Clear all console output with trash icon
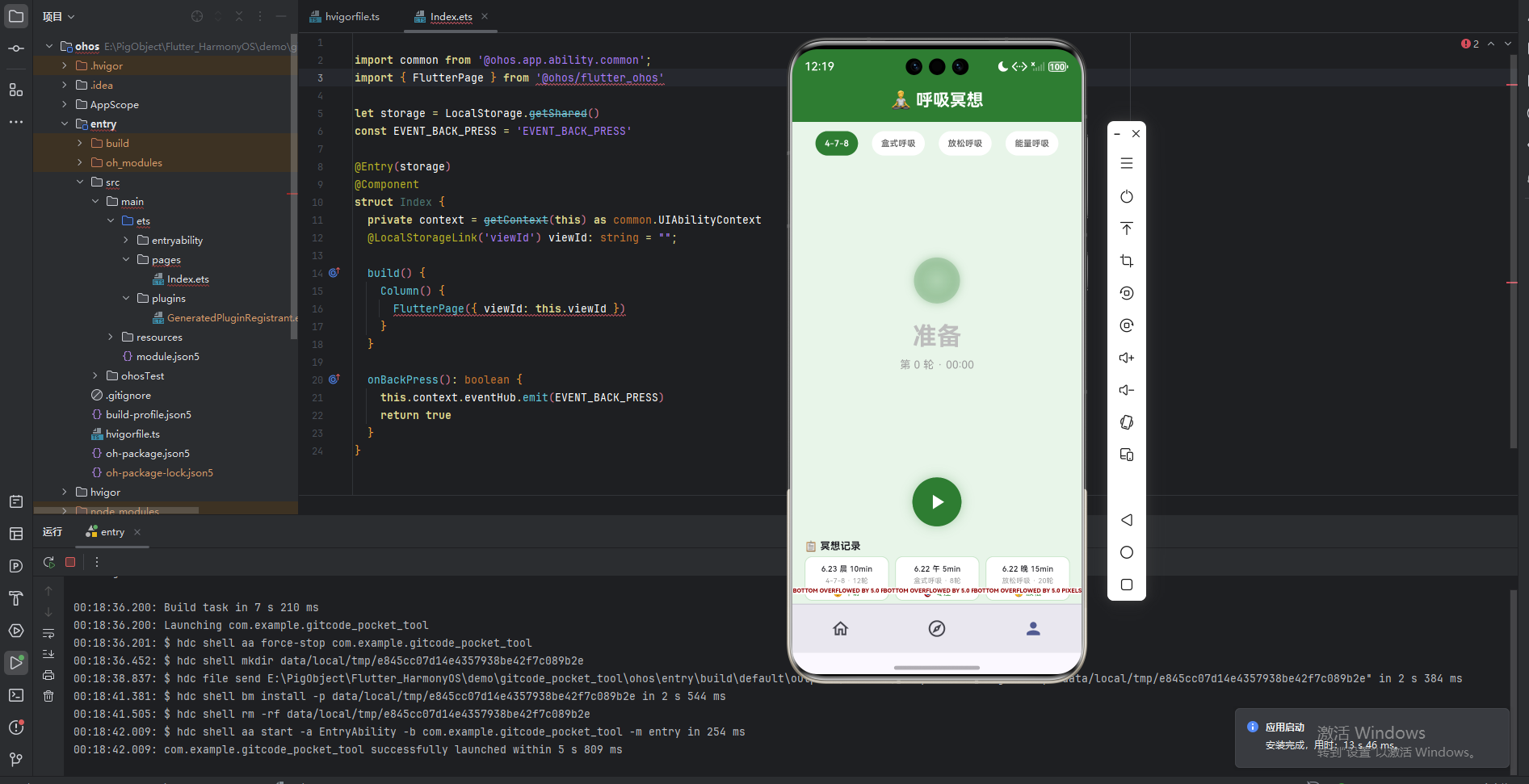The width and height of the screenshot is (1529, 784). pos(48,696)
